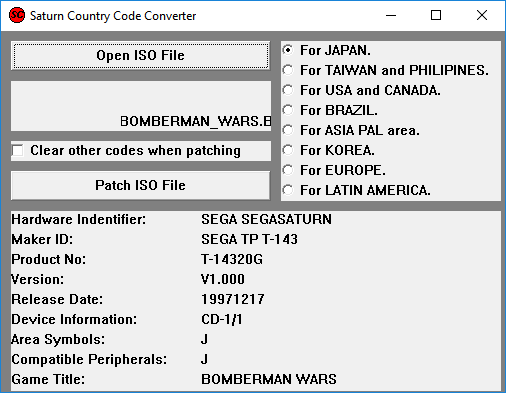Click the Version label

[37, 279]
